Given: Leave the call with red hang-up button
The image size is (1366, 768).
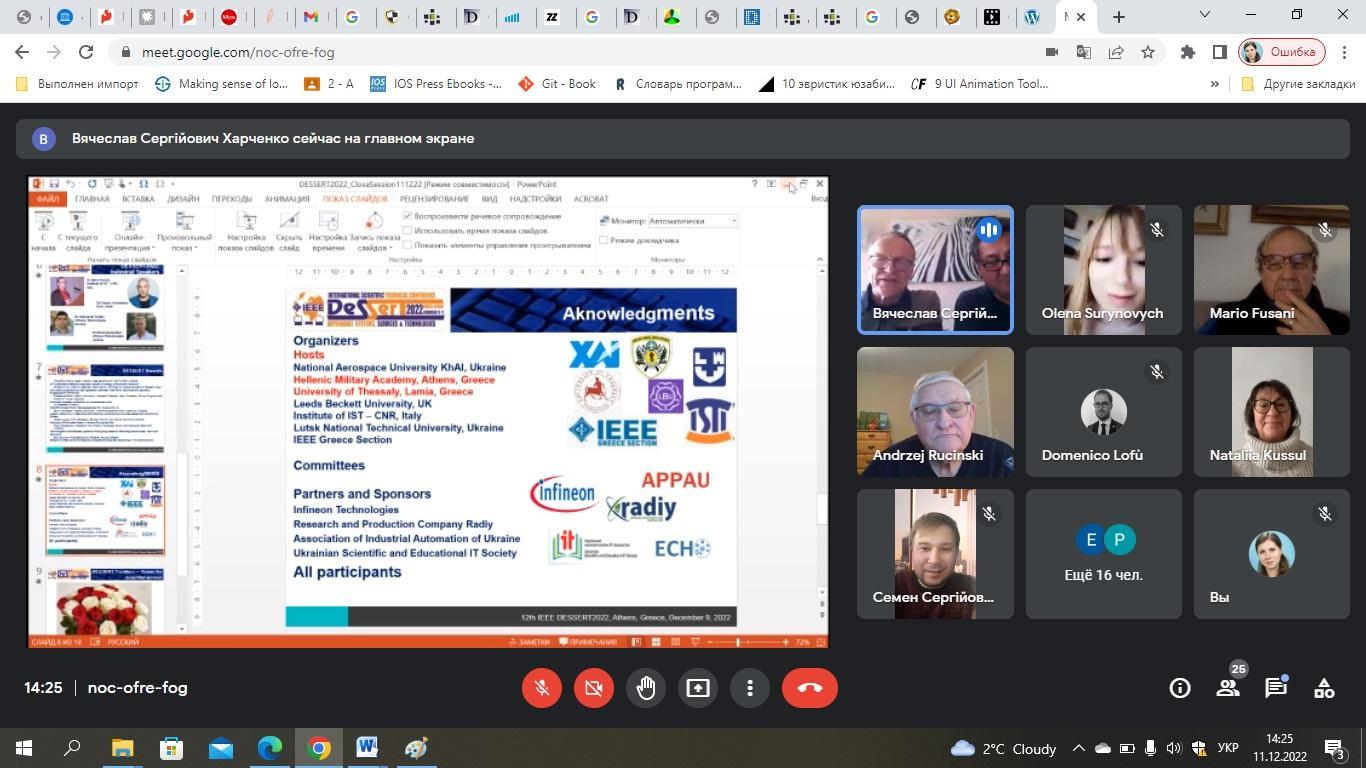Looking at the screenshot, I should pyautogui.click(x=809, y=688).
